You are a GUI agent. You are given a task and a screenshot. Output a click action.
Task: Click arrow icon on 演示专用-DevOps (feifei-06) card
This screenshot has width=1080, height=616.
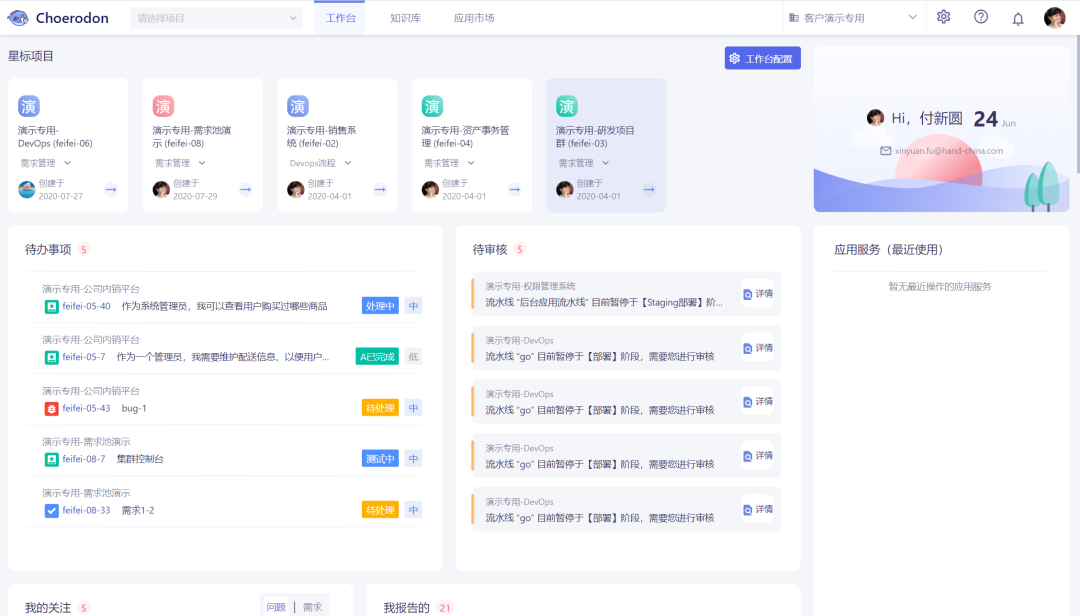click(111, 189)
